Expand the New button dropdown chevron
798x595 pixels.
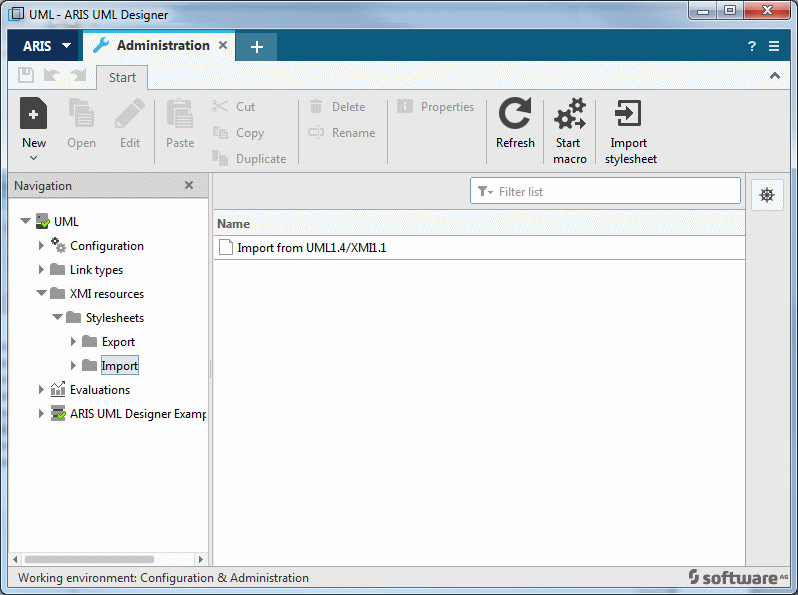pos(34,158)
